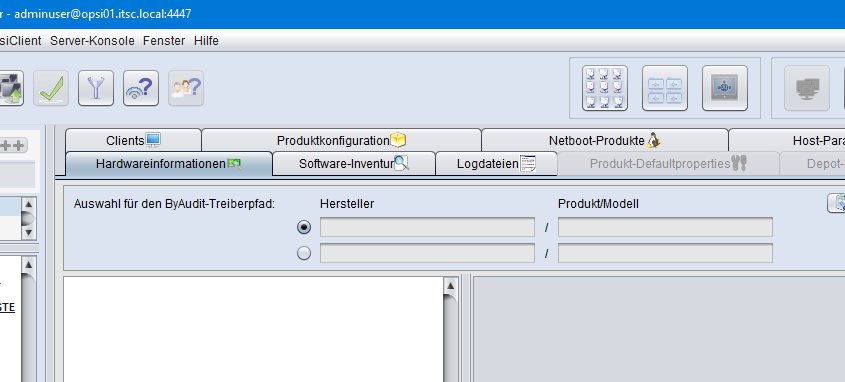Click the up arrow of the upper left-panel scrollbar

pyautogui.click(x=29, y=205)
